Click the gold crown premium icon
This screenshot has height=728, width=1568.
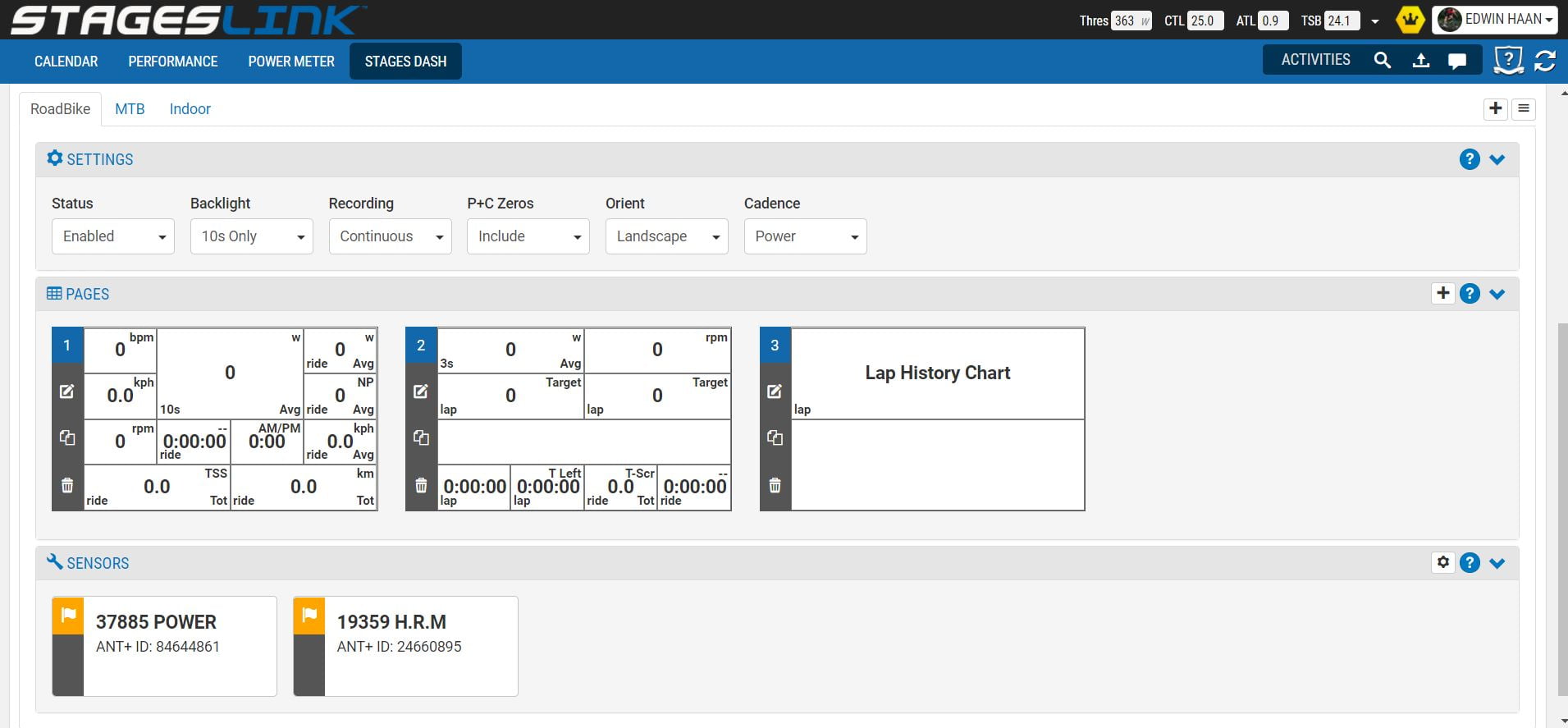click(x=1410, y=20)
